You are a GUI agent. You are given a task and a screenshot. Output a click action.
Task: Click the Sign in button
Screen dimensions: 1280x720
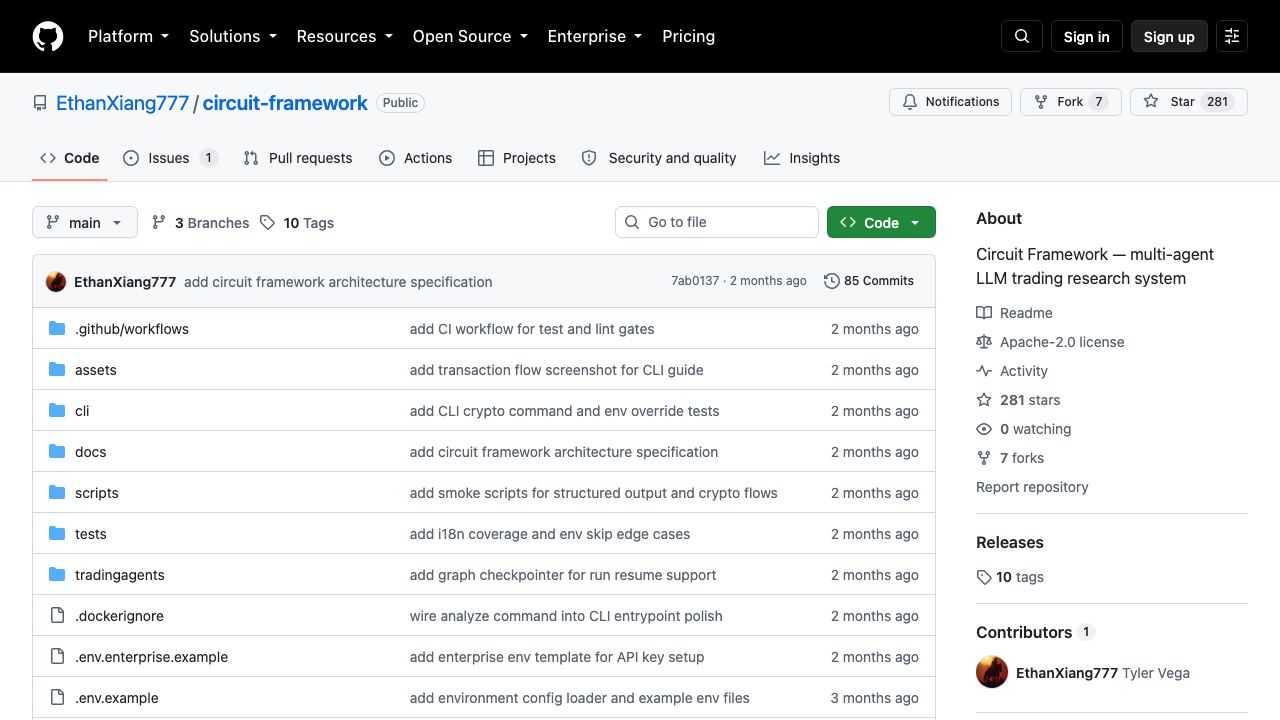click(1087, 36)
